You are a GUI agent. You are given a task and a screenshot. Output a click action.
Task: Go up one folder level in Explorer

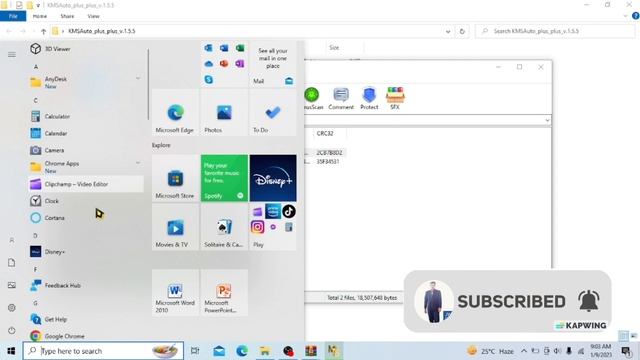click(x=43, y=31)
